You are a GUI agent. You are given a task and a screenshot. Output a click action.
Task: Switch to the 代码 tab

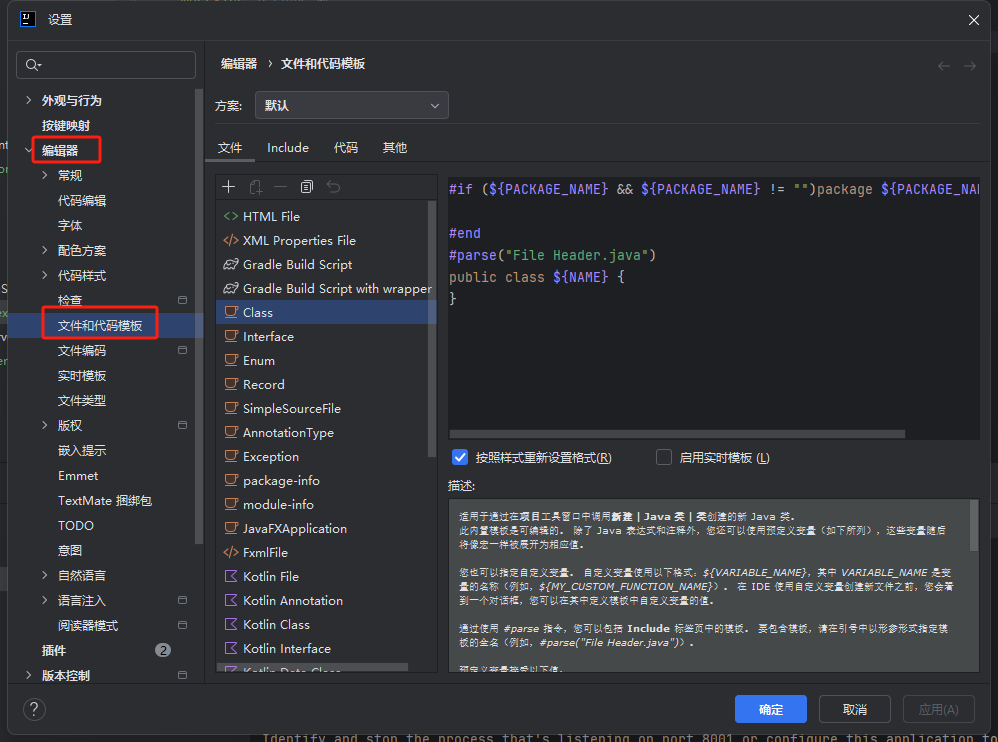pyautogui.click(x=346, y=148)
